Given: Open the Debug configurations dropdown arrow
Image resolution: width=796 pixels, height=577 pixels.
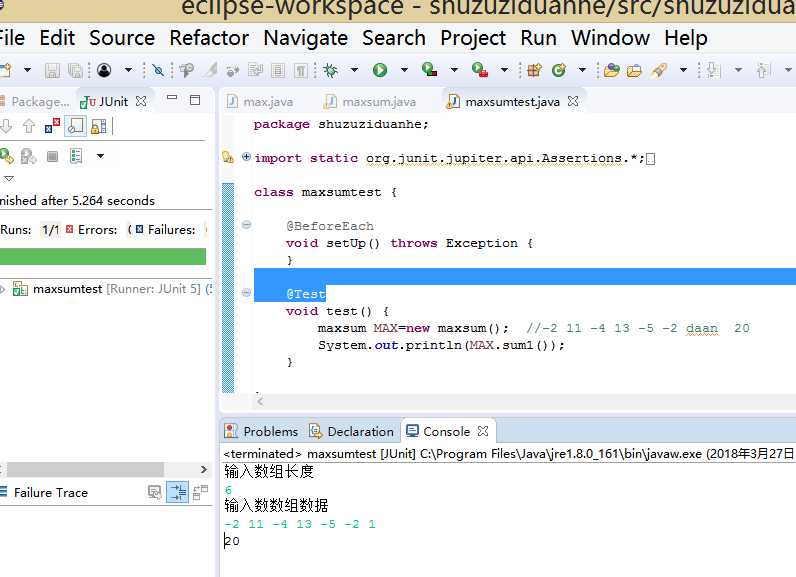Looking at the screenshot, I should 354,70.
